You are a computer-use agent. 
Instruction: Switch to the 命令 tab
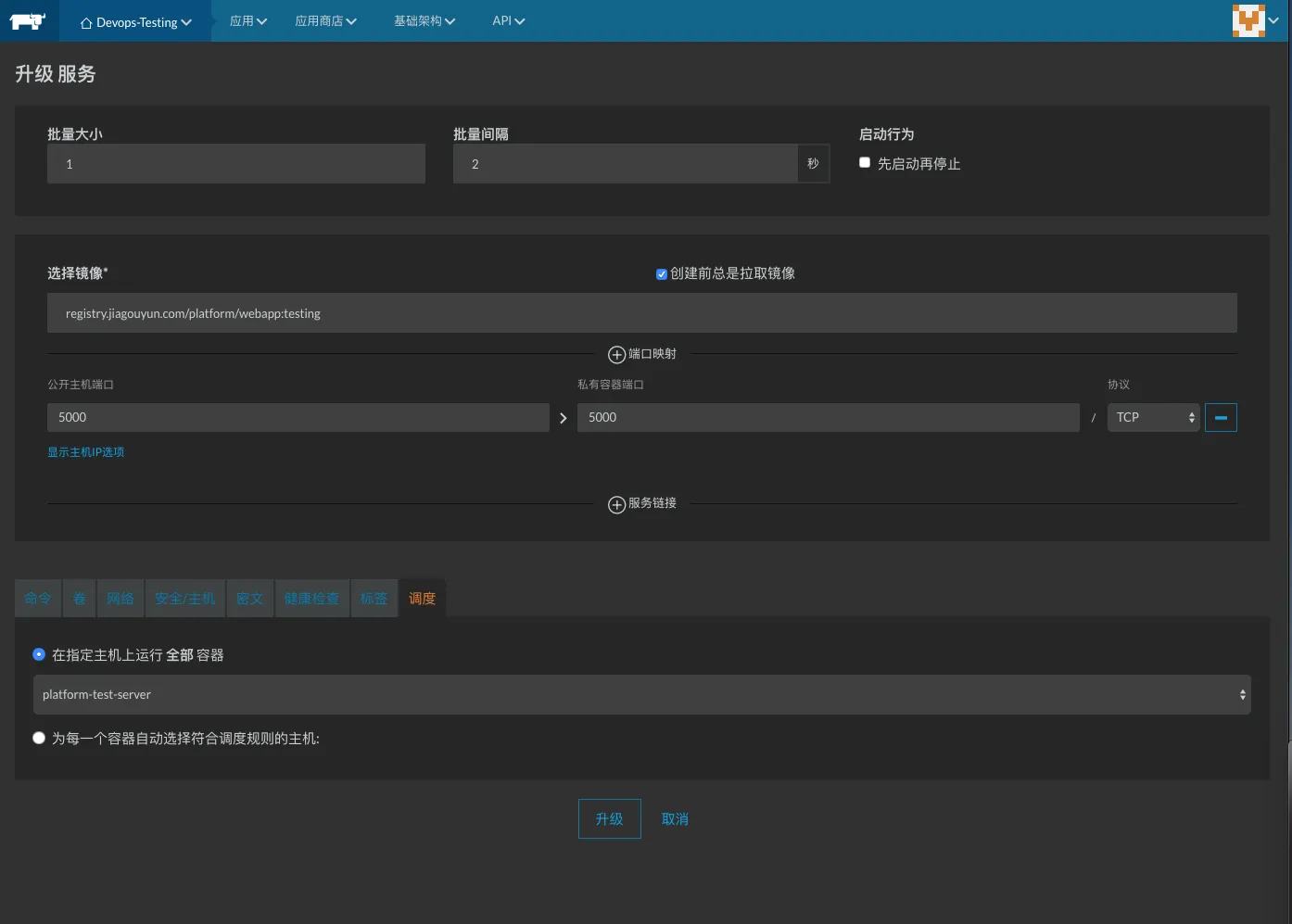point(38,599)
